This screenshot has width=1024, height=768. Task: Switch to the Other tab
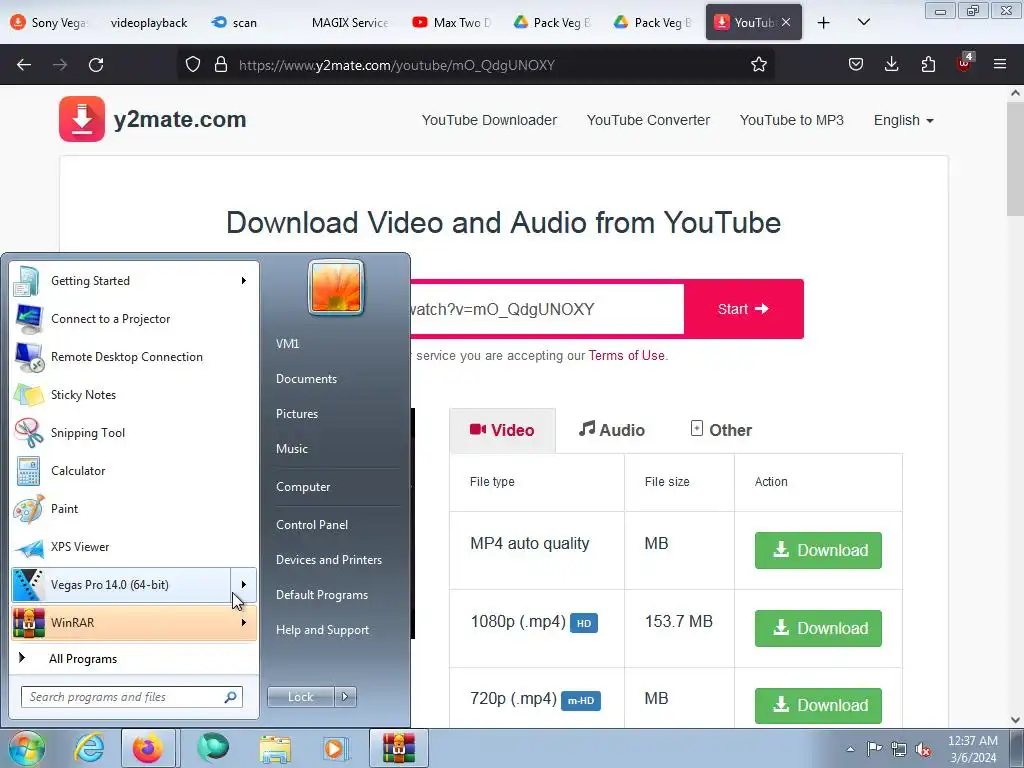coord(721,430)
